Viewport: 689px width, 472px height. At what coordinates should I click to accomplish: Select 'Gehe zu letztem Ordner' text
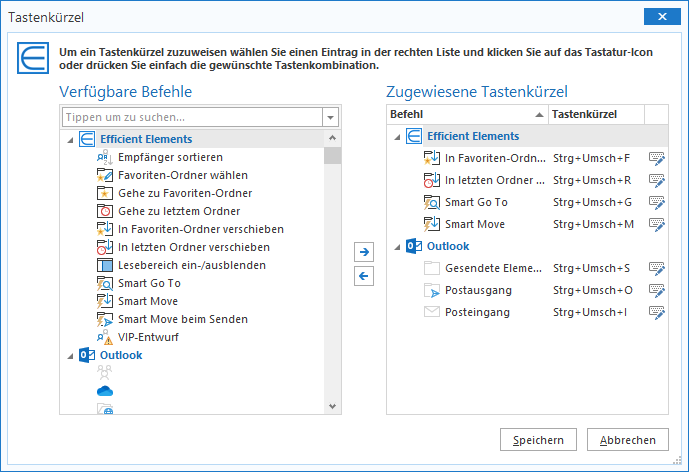179,211
